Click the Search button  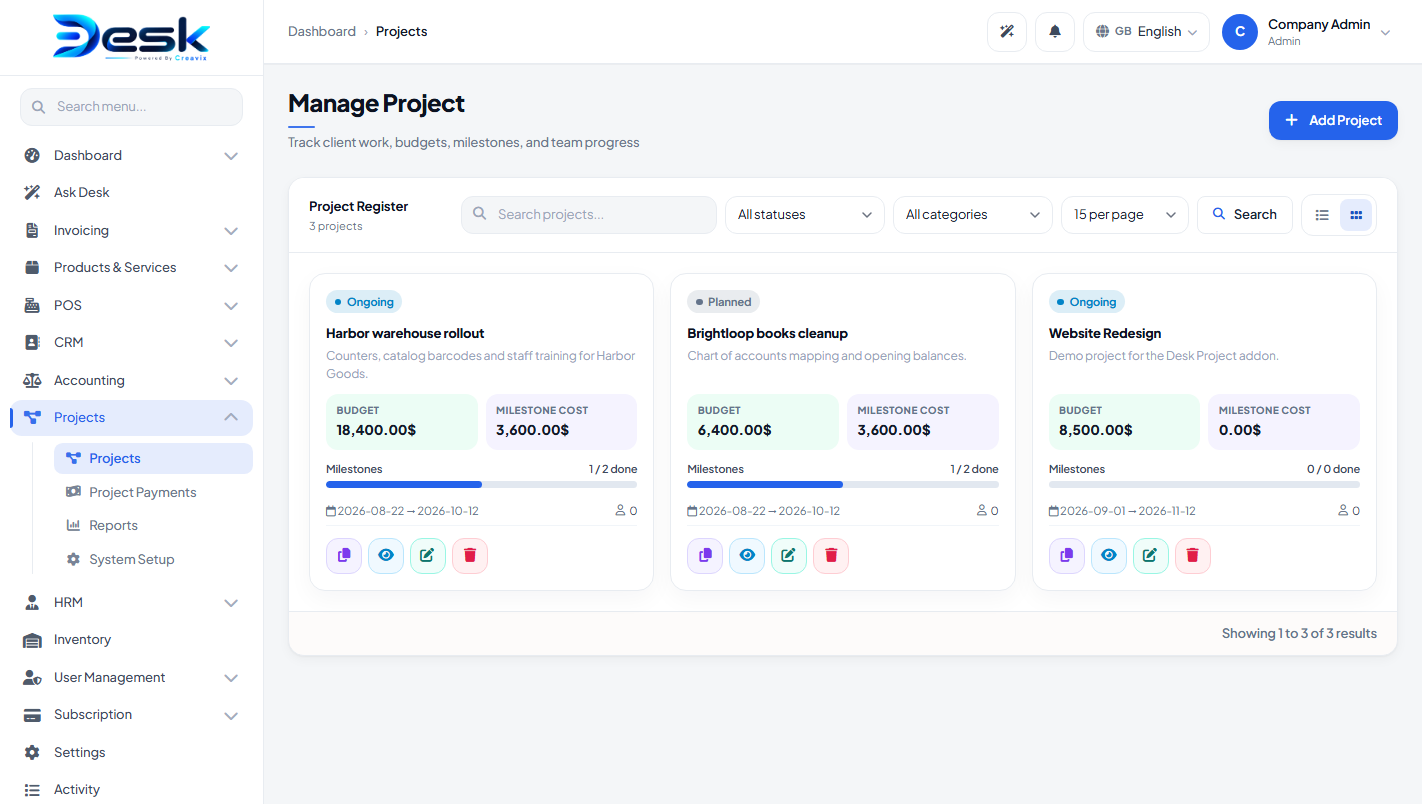1245,215
